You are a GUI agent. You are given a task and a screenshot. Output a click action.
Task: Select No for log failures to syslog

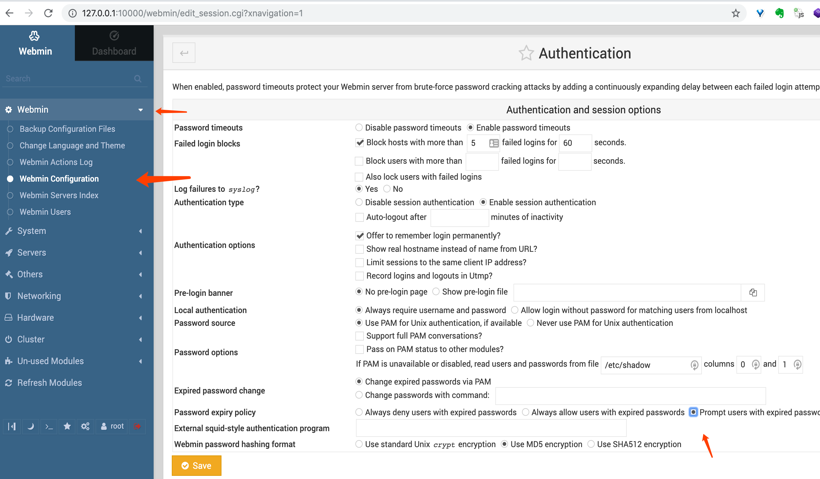[387, 189]
